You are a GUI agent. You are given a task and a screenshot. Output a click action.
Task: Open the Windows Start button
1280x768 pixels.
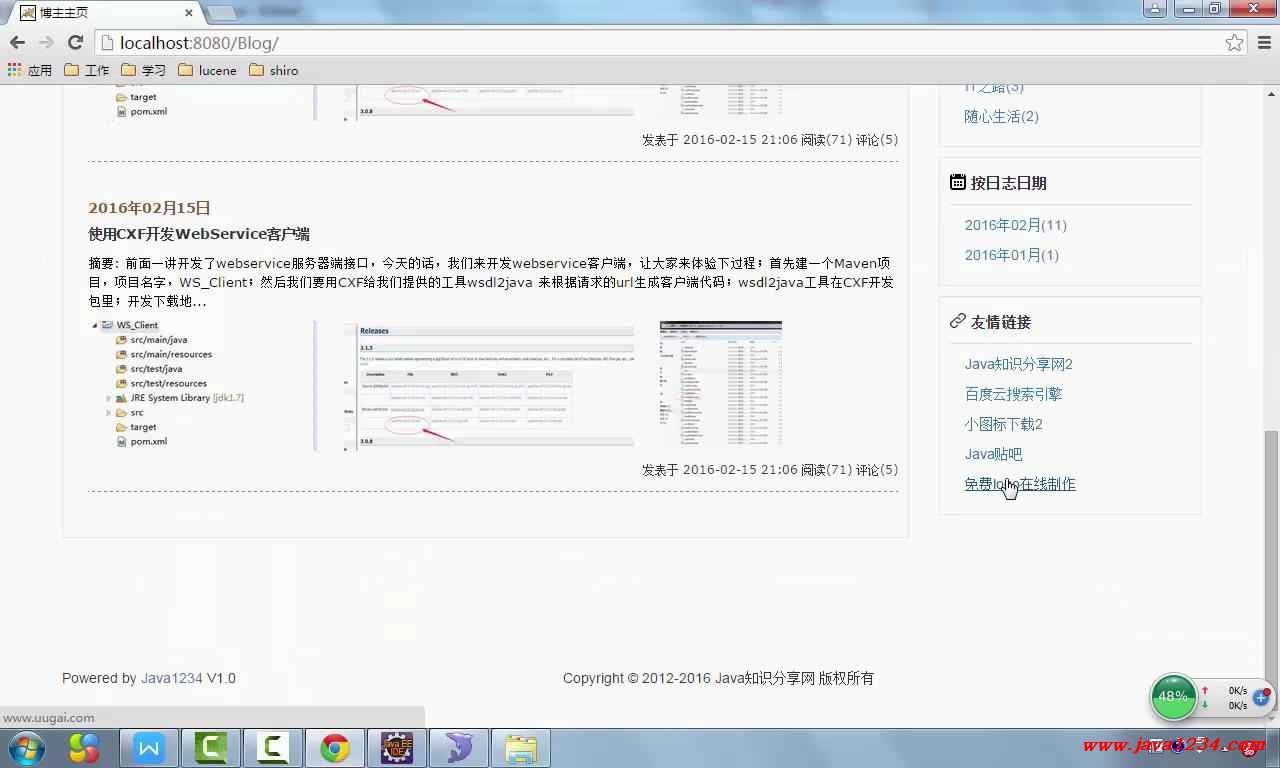[x=26, y=748]
